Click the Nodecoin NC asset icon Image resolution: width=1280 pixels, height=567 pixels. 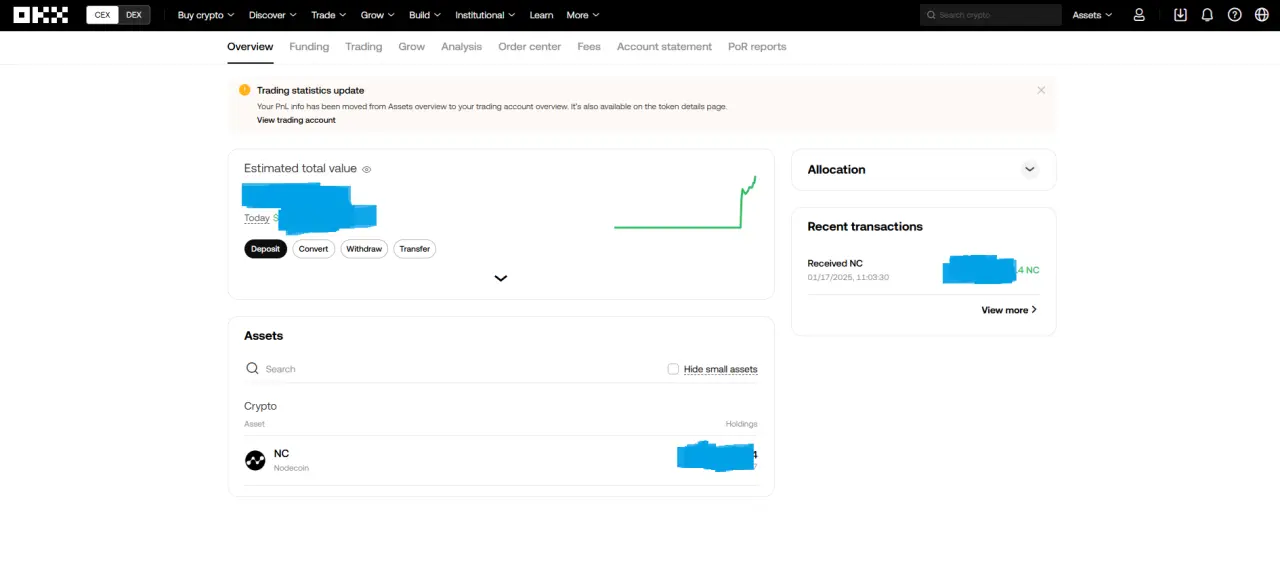(255, 460)
